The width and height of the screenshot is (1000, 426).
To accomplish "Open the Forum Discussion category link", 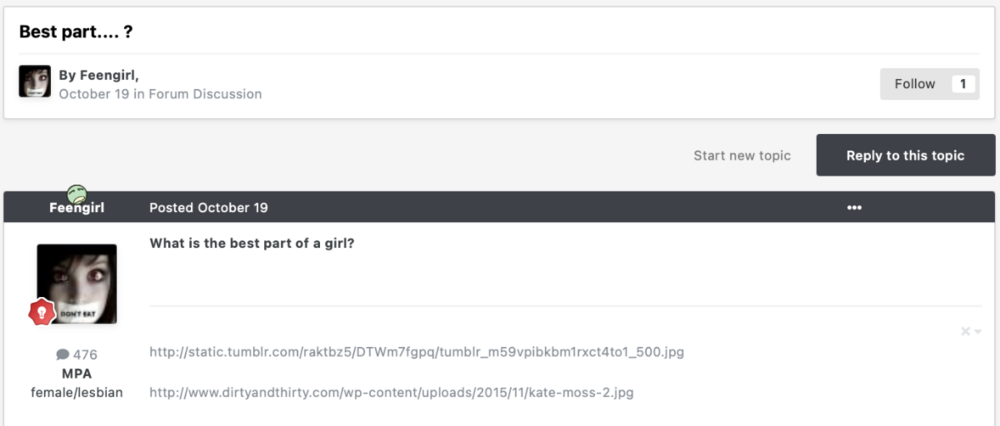I will pyautogui.click(x=205, y=94).
